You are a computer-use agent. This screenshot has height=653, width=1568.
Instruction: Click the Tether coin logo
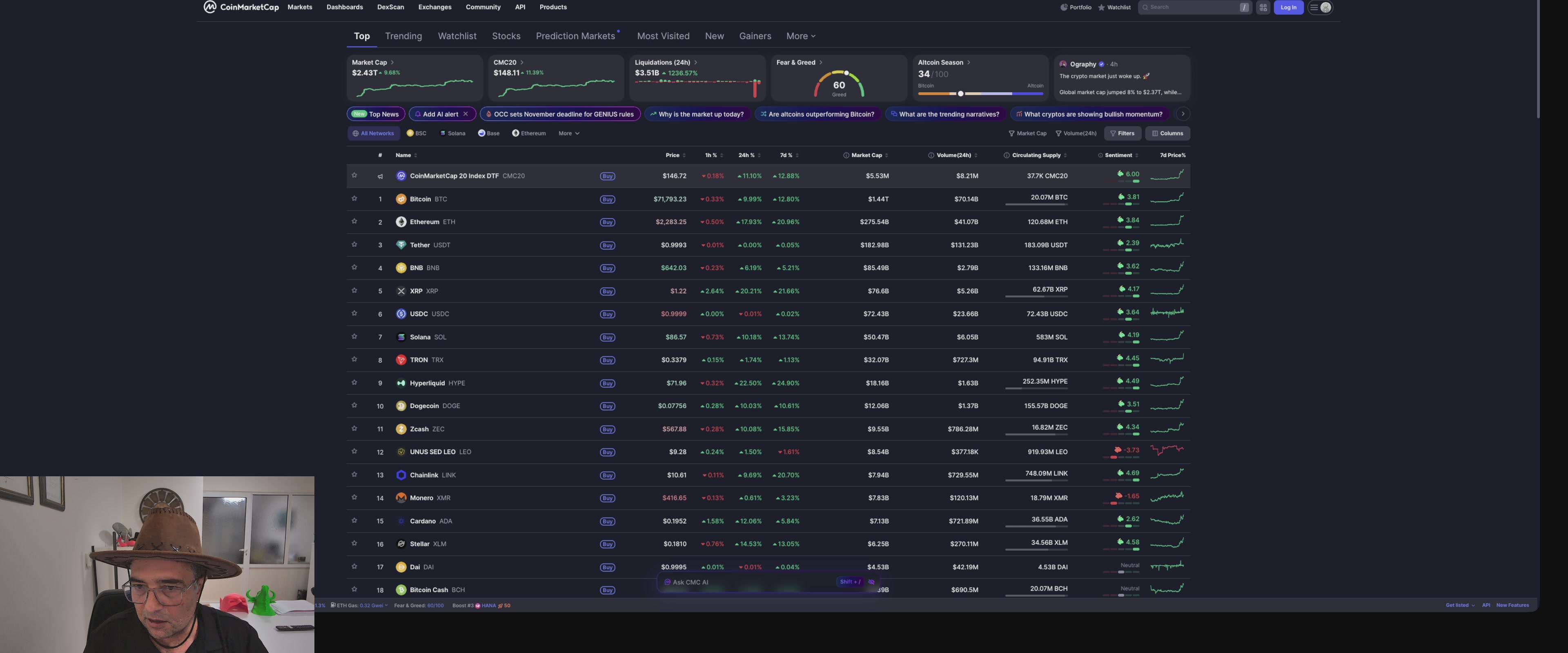point(401,245)
